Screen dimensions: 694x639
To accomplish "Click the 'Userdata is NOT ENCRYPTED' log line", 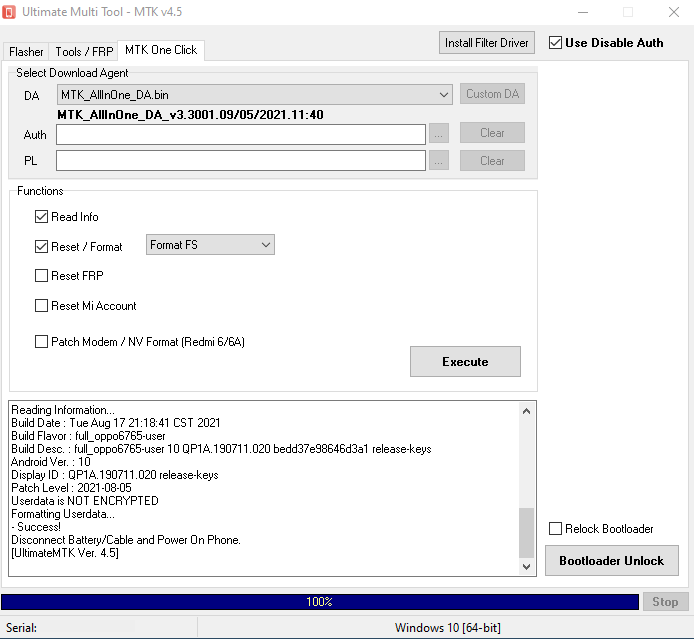I will point(85,501).
